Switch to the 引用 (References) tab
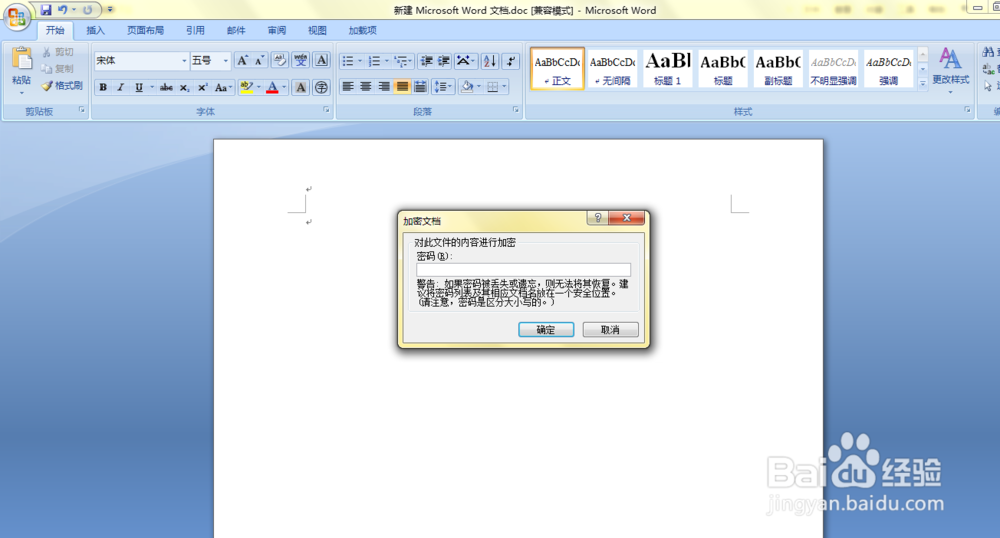 point(195,30)
